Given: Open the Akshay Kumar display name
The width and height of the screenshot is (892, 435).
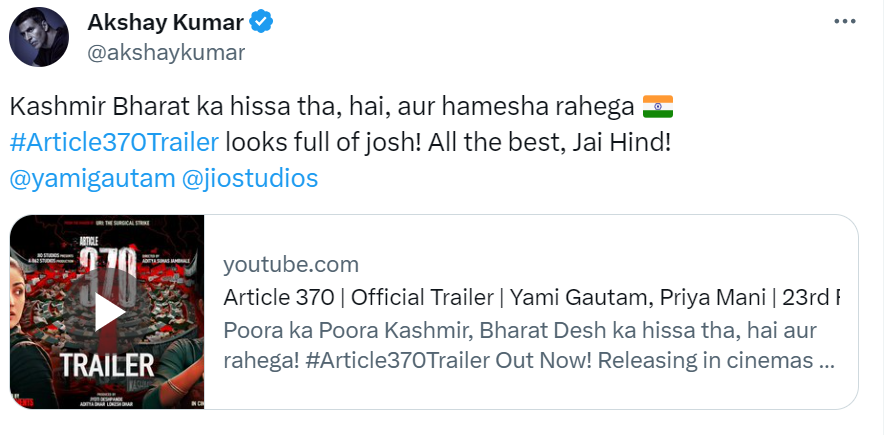Looking at the screenshot, I should pyautogui.click(x=165, y=20).
